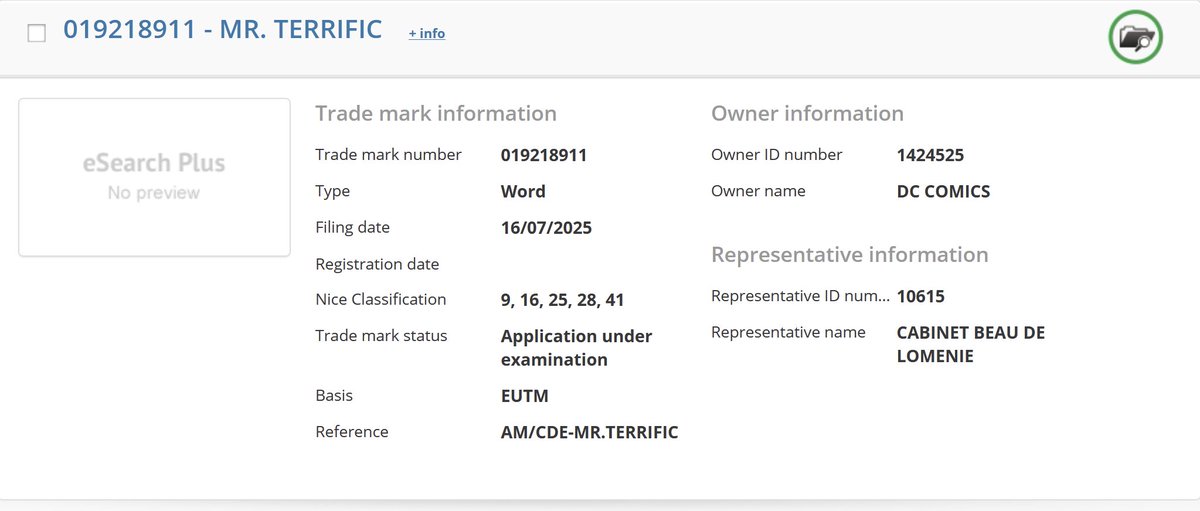Select trade mark number value 019218911
Image resolution: width=1200 pixels, height=511 pixels.
(544, 155)
